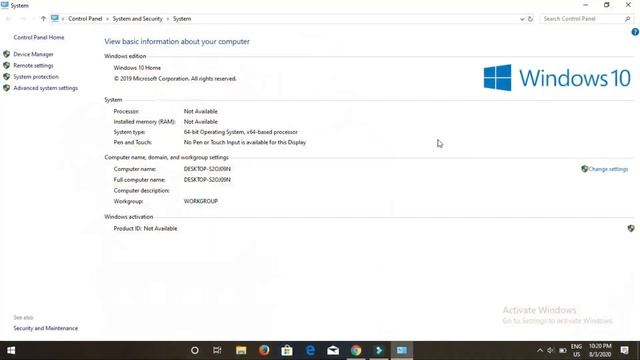
Task: Refresh the address bar view
Action: (530, 19)
